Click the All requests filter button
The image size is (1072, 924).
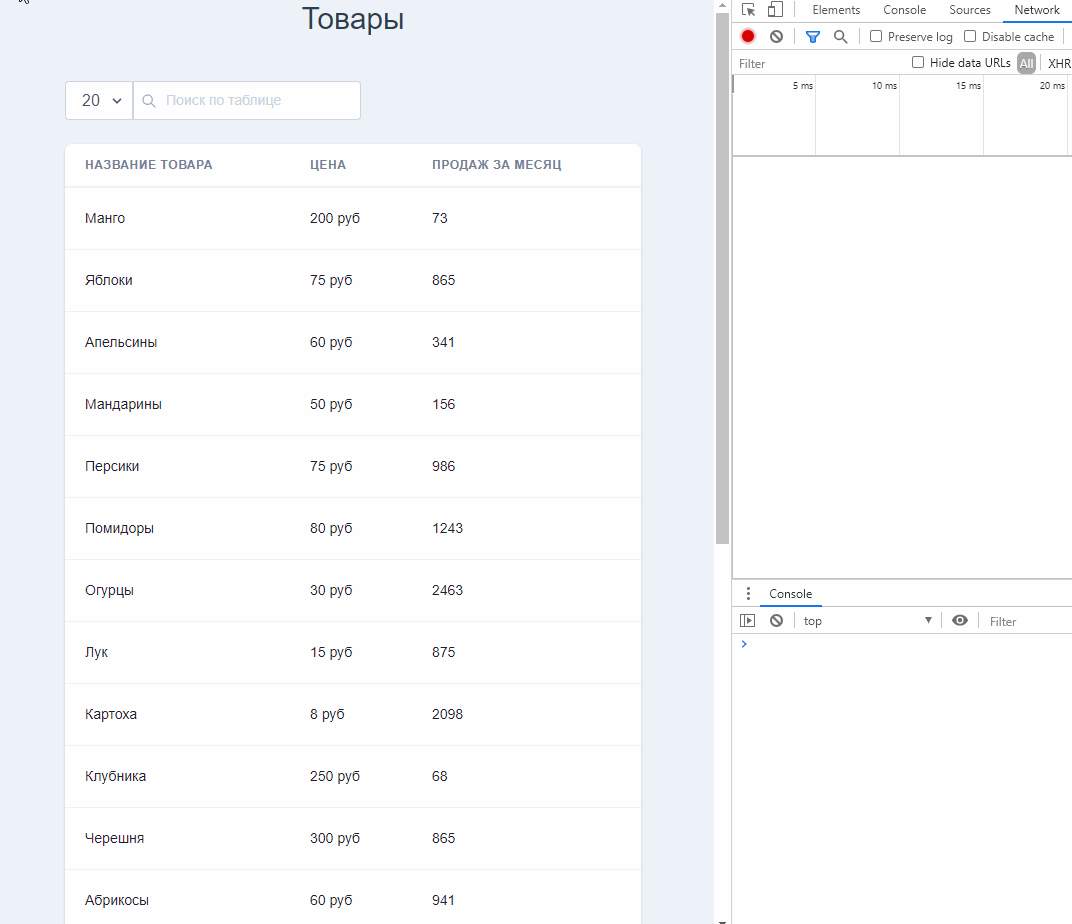[1026, 62]
